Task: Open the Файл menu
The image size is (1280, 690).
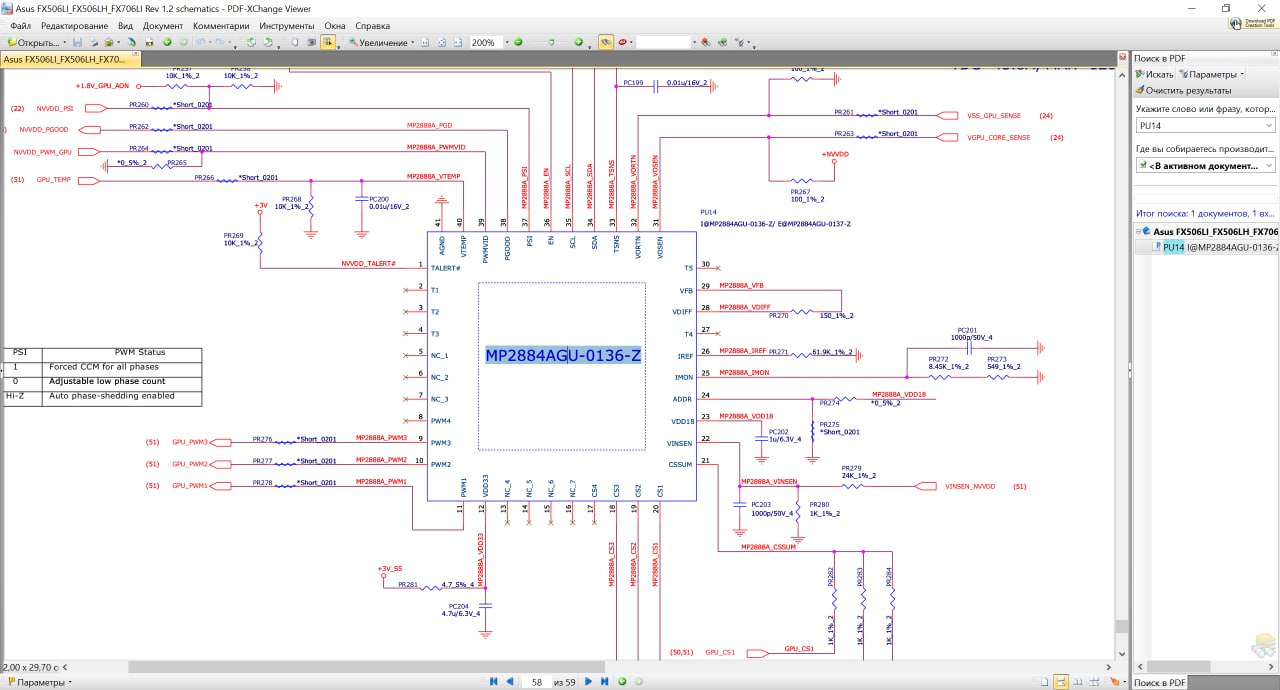Action: (21, 25)
